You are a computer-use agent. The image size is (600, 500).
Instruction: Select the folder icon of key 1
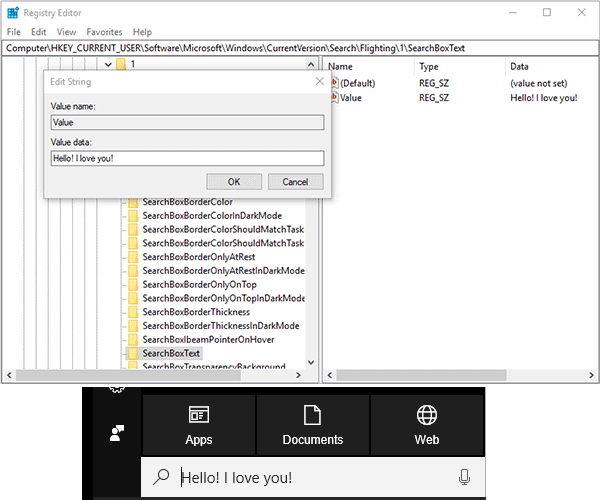[121, 64]
